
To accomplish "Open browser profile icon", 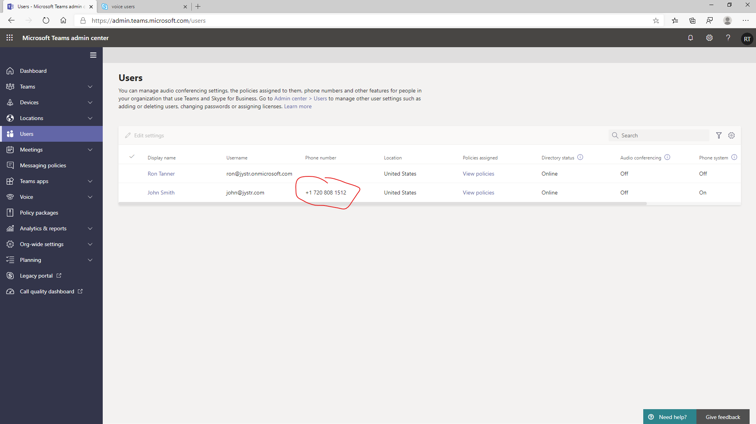I will tap(728, 21).
